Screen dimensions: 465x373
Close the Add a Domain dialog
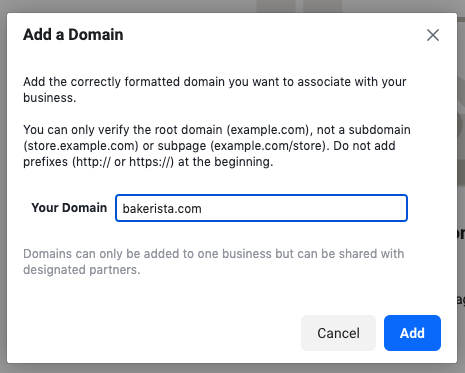pyautogui.click(x=433, y=35)
